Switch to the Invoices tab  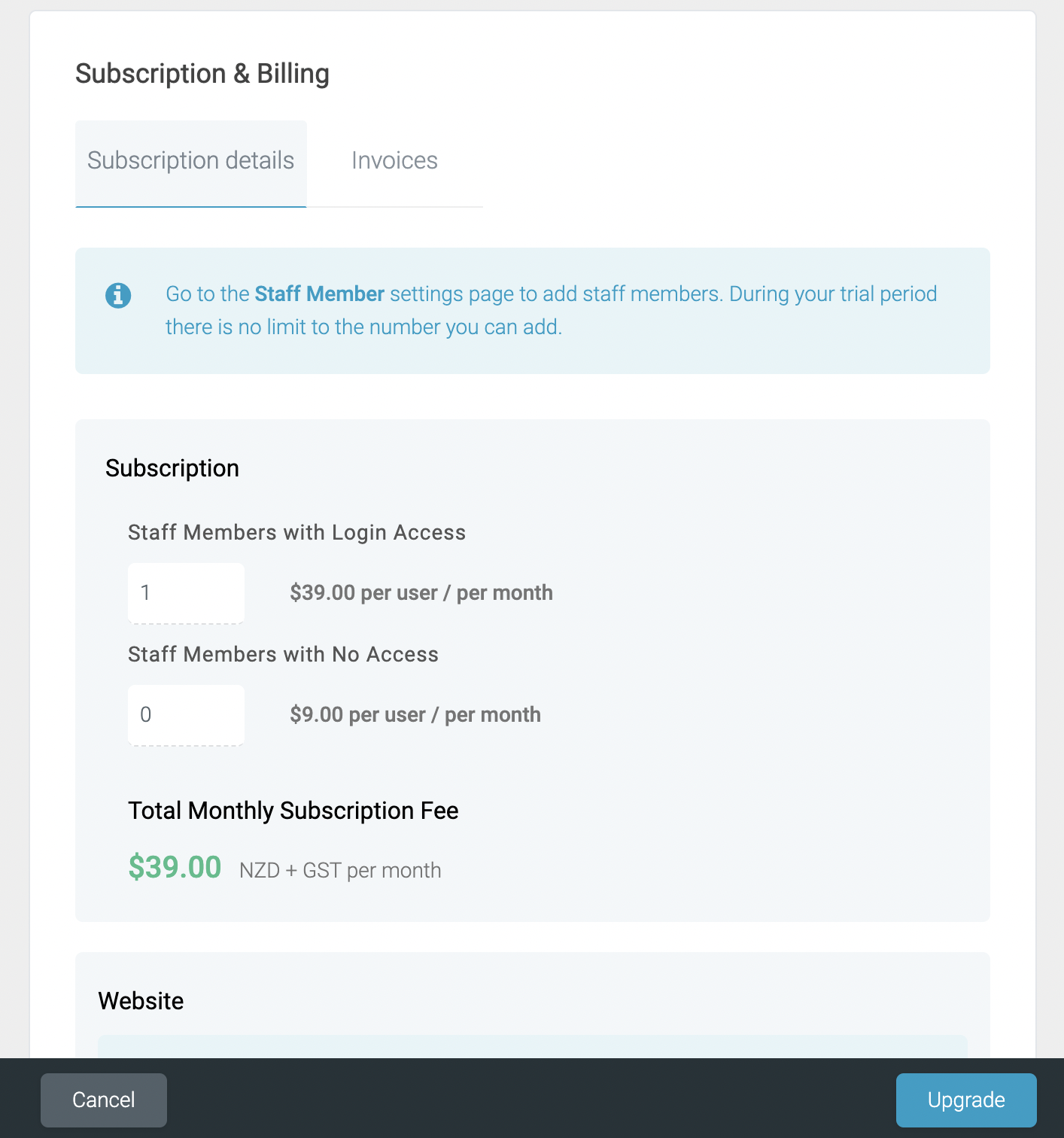click(394, 161)
